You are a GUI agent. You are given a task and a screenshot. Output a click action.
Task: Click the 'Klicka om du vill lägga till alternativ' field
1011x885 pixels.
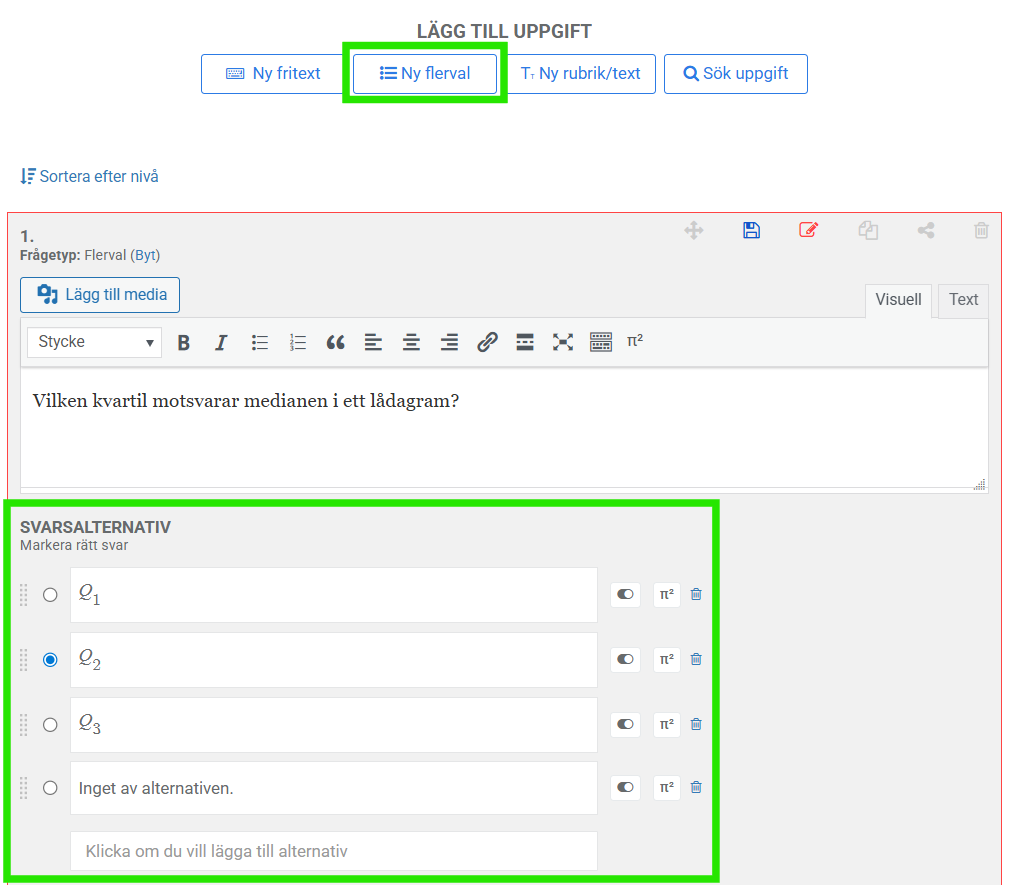coord(333,852)
